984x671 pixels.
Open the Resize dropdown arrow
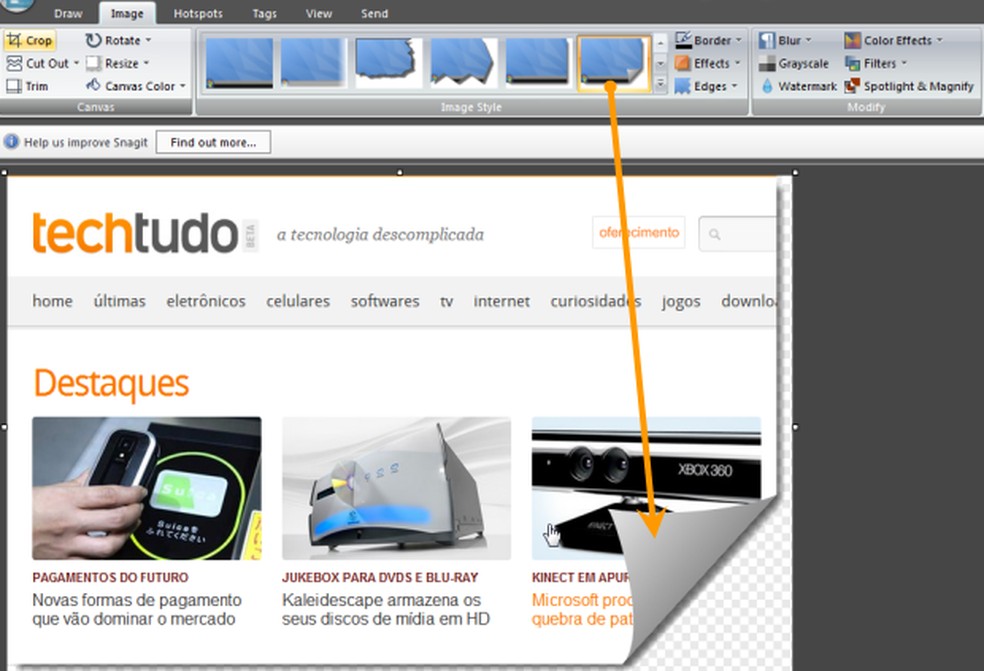coord(146,63)
